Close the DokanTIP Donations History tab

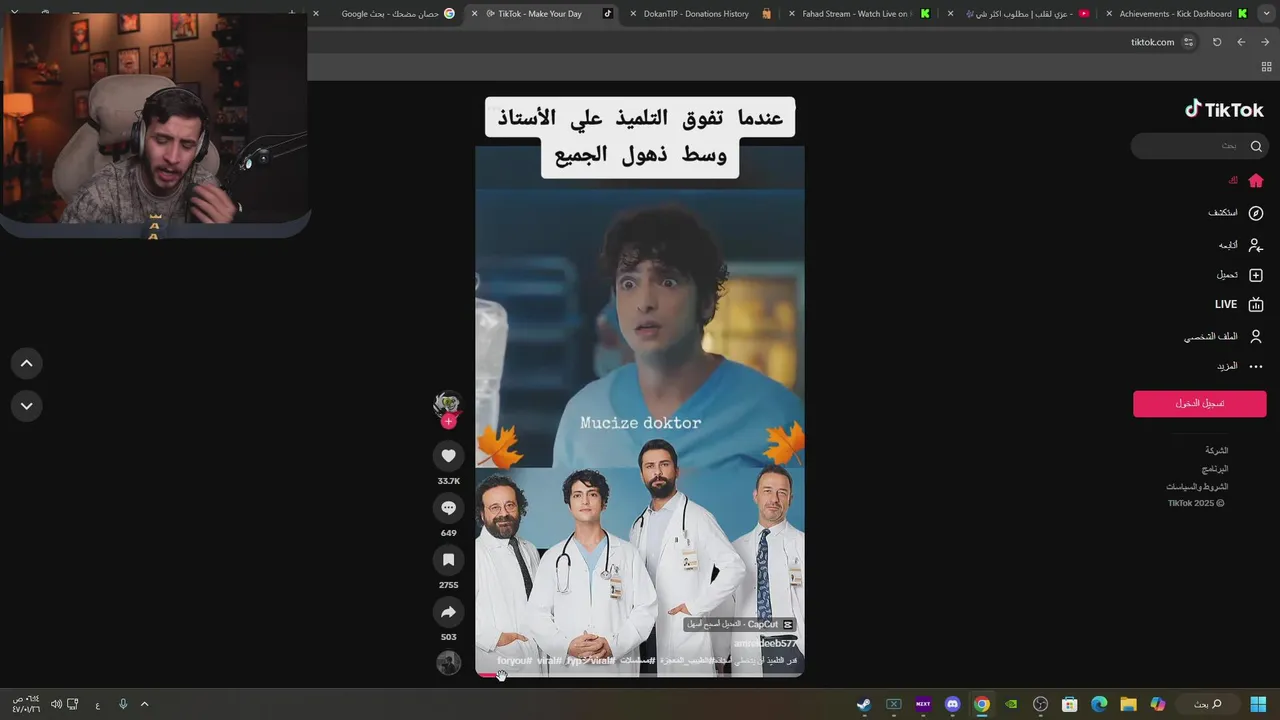(x=633, y=14)
